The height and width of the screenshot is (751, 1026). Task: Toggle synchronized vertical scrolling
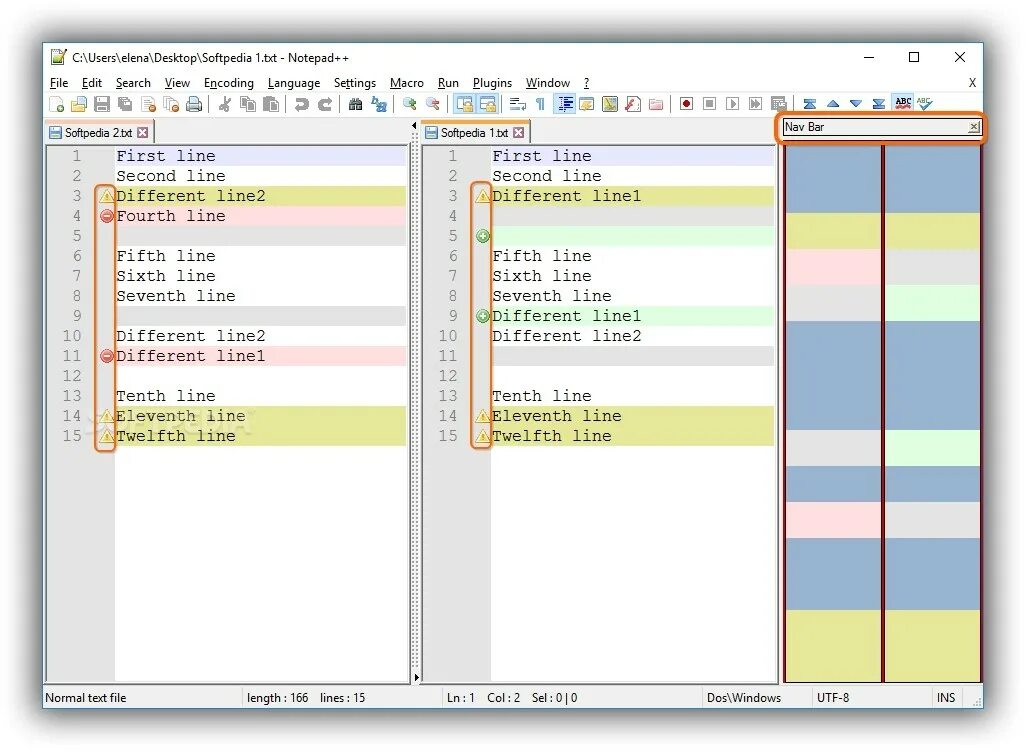(465, 104)
